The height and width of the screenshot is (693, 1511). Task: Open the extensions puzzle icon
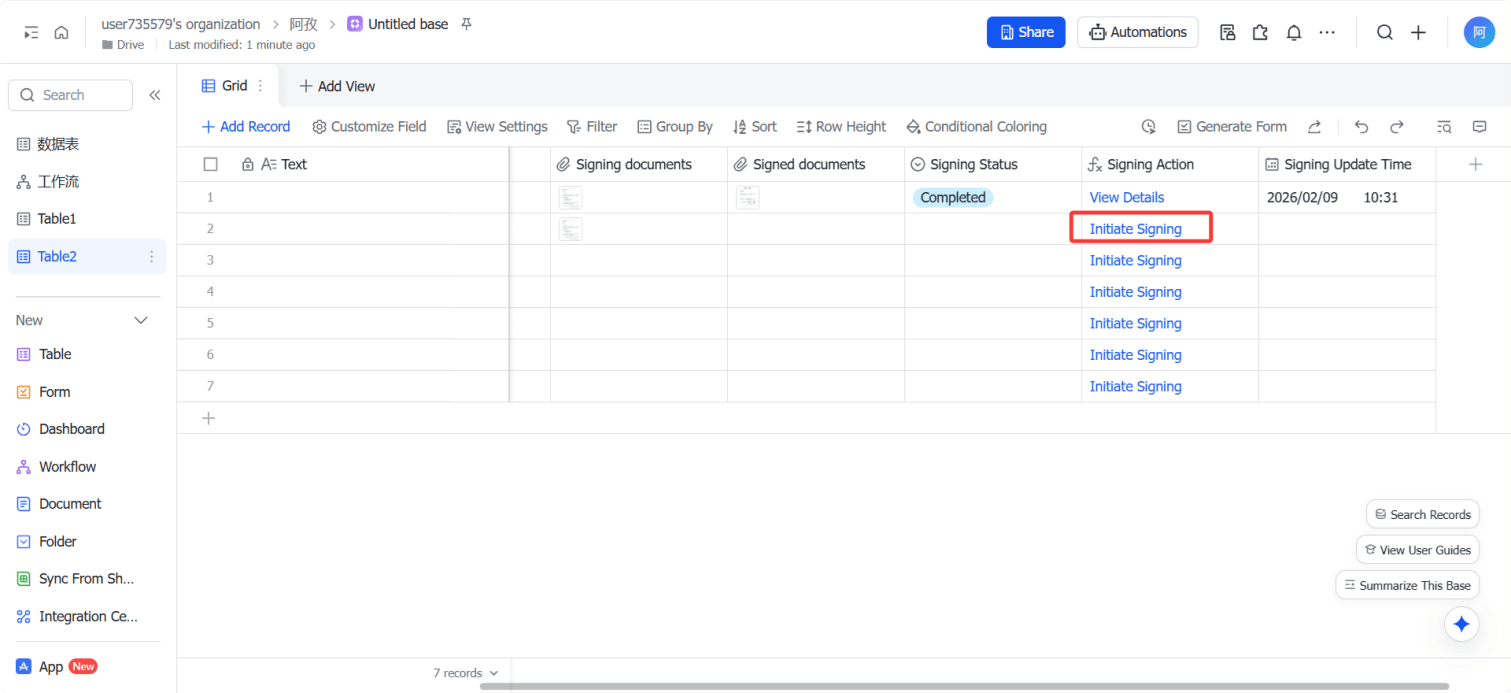[1260, 32]
